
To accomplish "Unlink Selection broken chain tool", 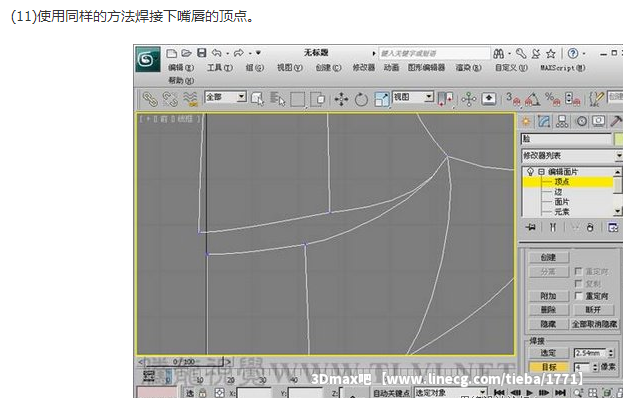I will (170, 99).
